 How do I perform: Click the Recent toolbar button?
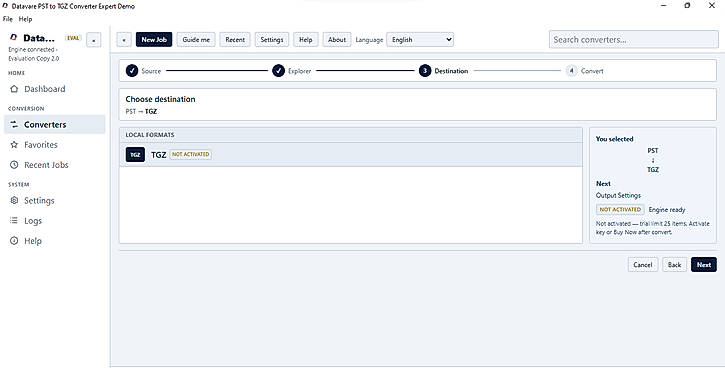coord(235,40)
